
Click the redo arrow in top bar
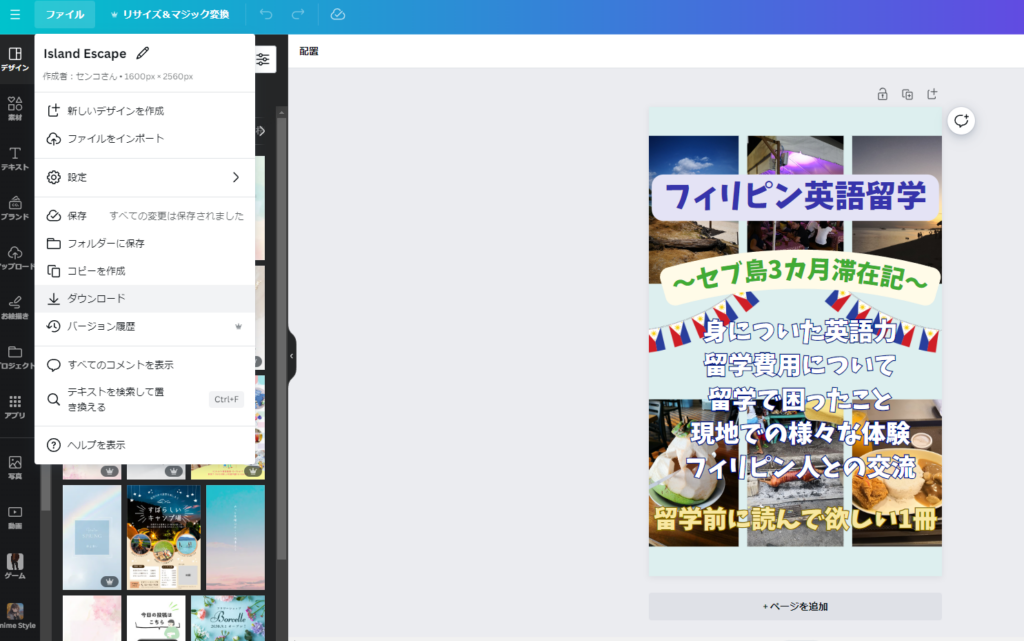pyautogui.click(x=298, y=14)
